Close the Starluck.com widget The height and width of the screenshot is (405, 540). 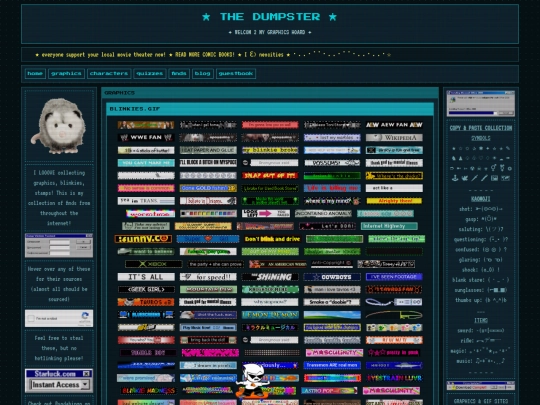point(86,374)
